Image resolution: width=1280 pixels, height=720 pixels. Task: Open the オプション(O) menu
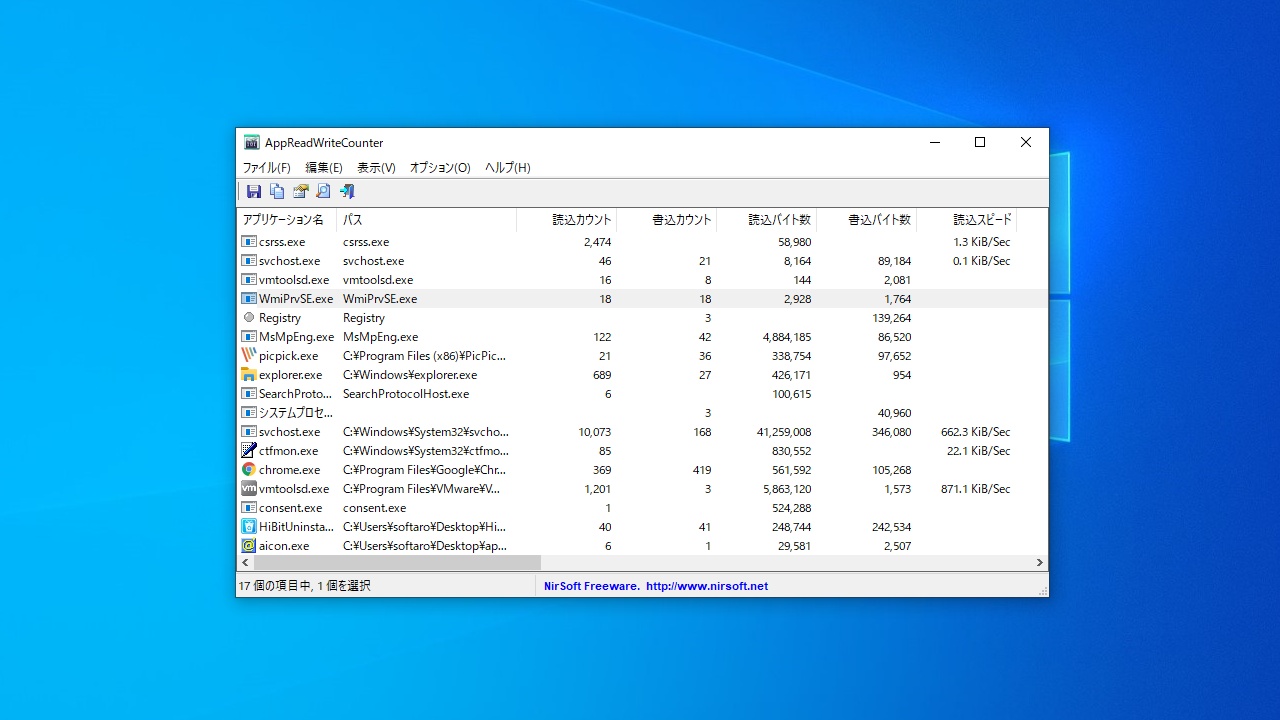[x=440, y=168]
